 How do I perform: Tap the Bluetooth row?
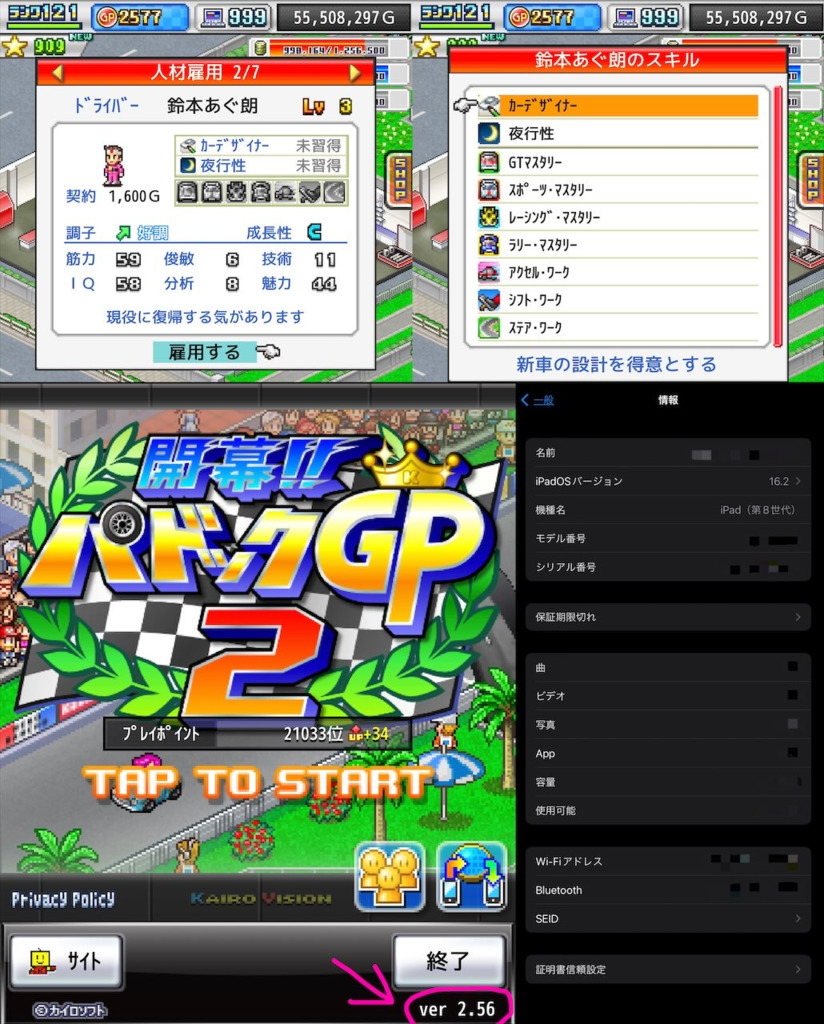(668, 890)
